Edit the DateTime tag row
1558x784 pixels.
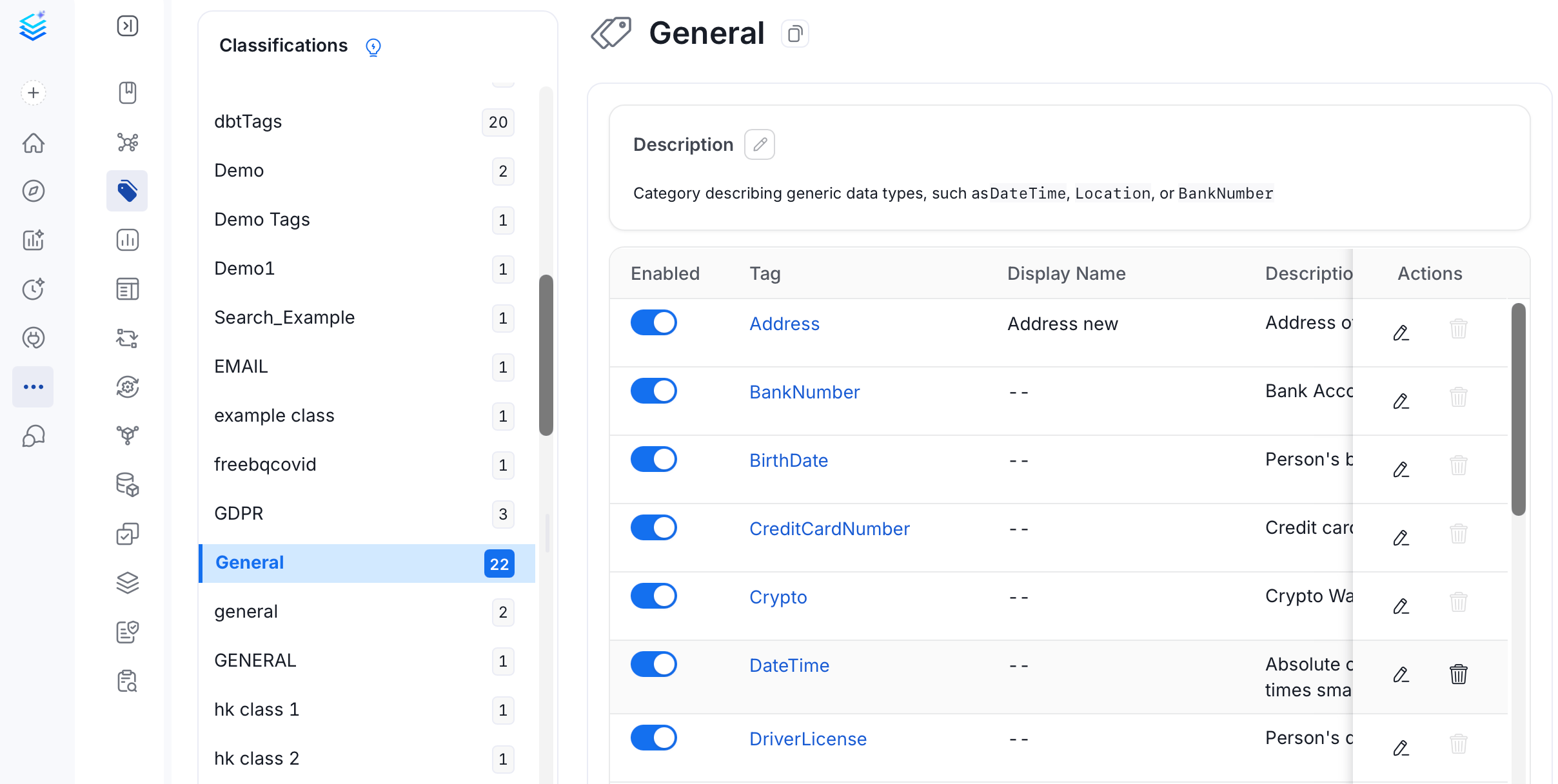point(1401,674)
